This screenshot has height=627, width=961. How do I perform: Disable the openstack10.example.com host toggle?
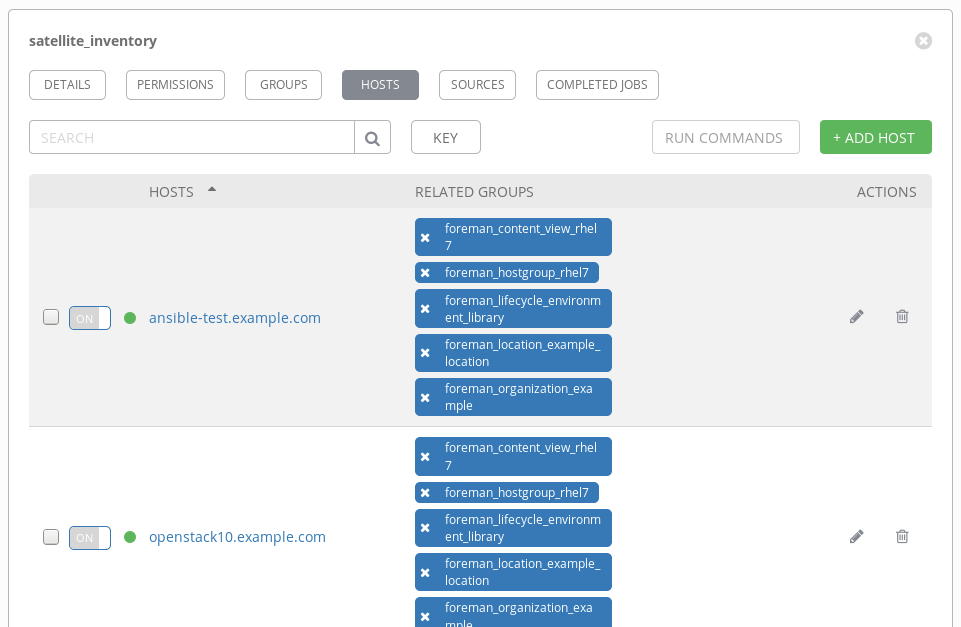(x=89, y=537)
